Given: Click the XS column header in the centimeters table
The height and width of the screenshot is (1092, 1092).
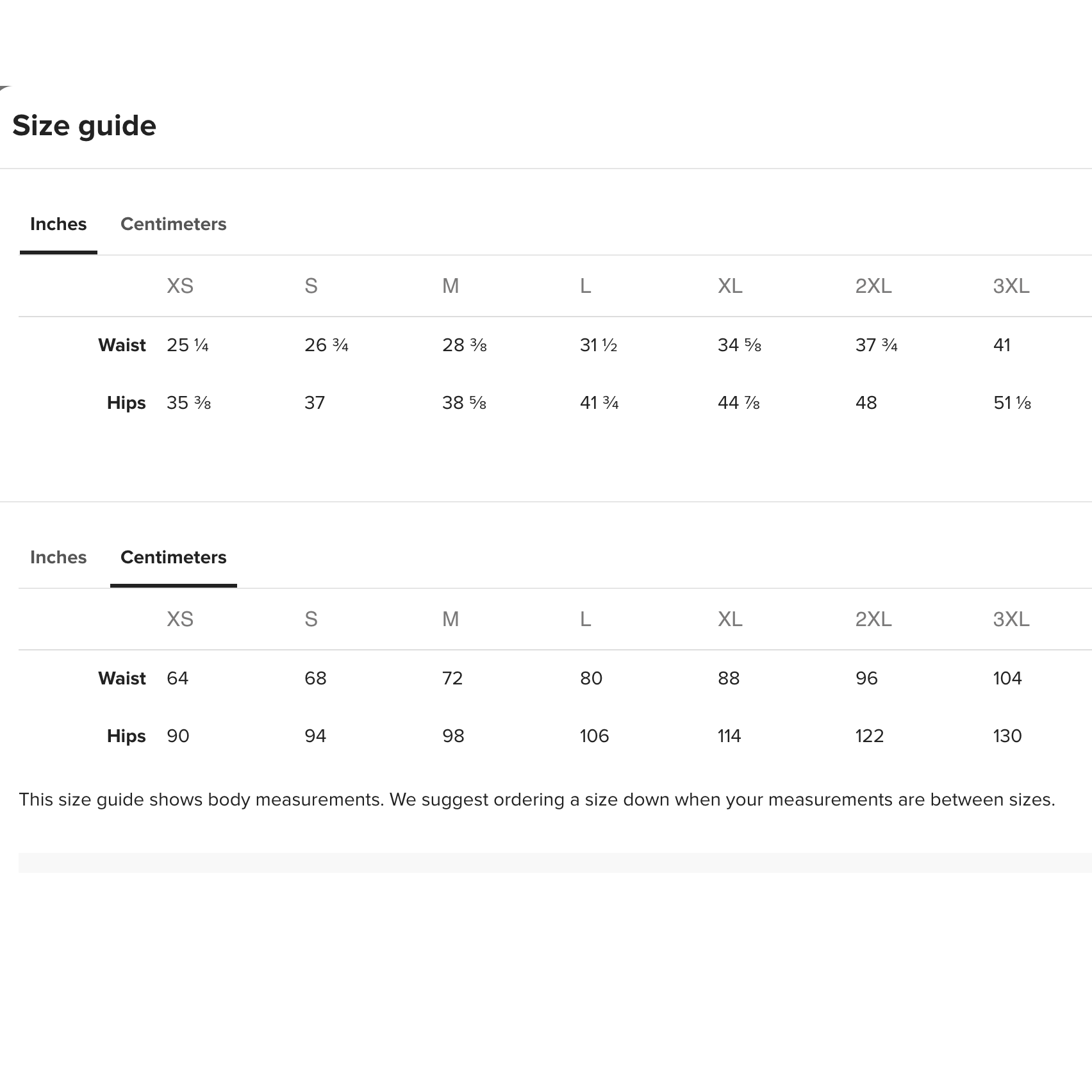Looking at the screenshot, I should (x=180, y=619).
